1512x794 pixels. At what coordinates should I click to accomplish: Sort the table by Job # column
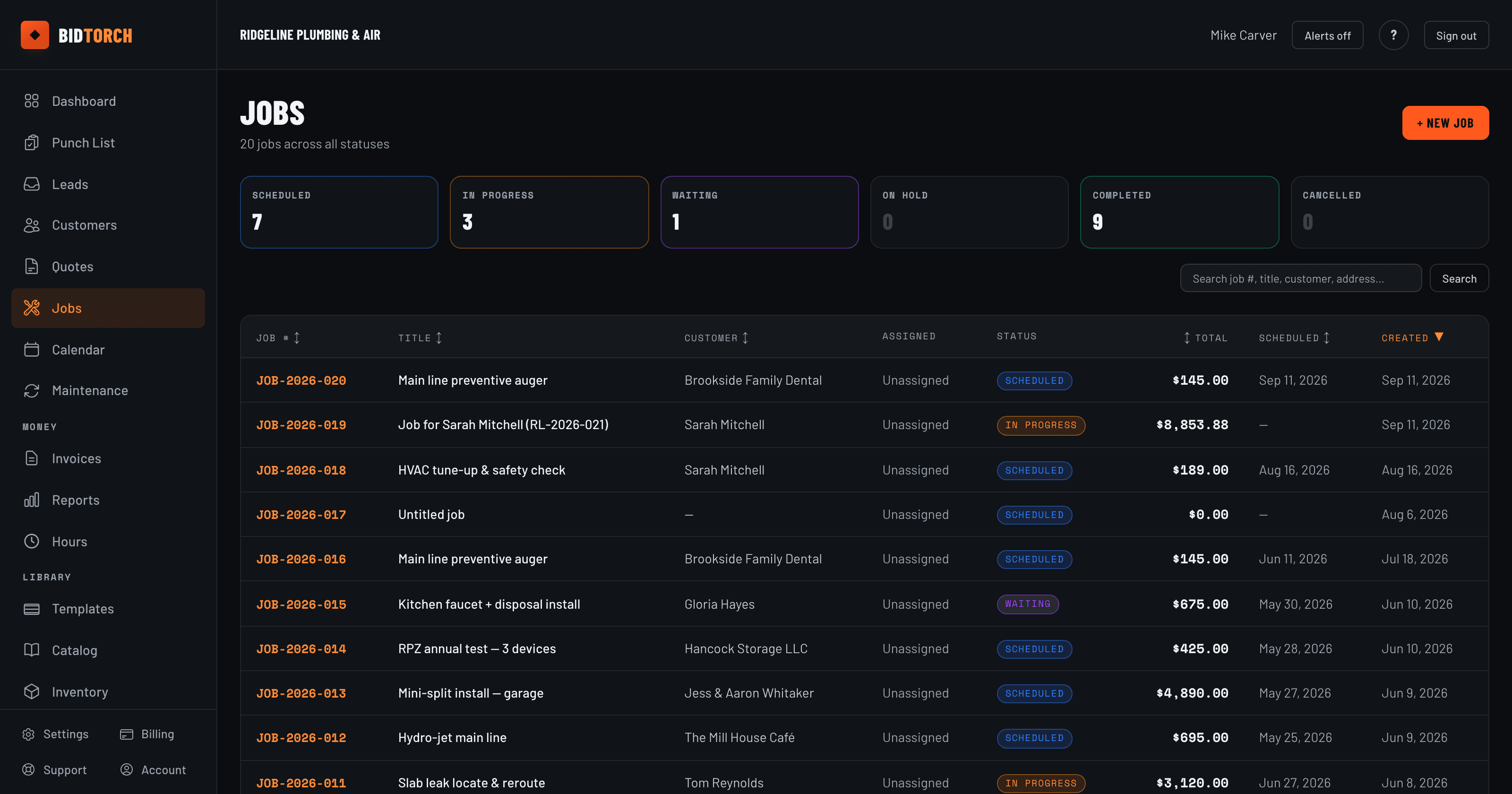coord(278,337)
